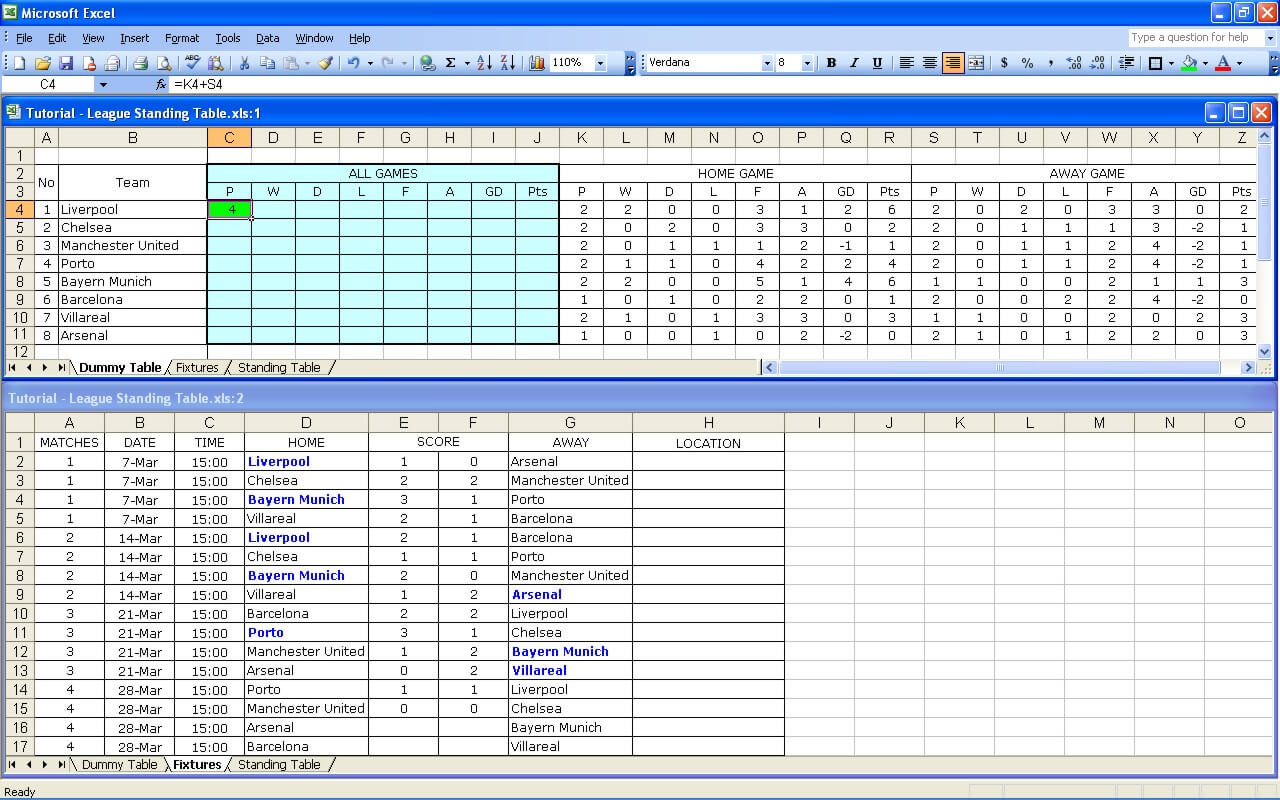1280x800 pixels.
Task: Paste from clipboard icon
Action: (x=290, y=63)
